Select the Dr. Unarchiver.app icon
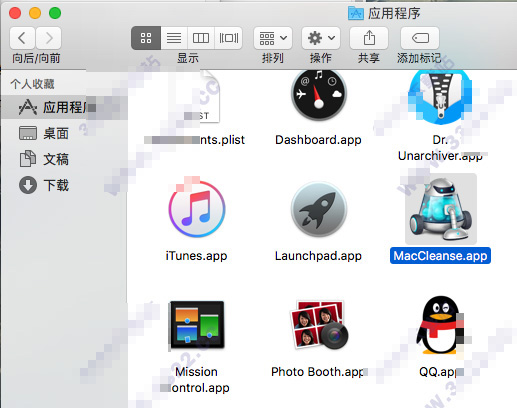Viewport: 517px width, 408px height. pyautogui.click(x=440, y=96)
